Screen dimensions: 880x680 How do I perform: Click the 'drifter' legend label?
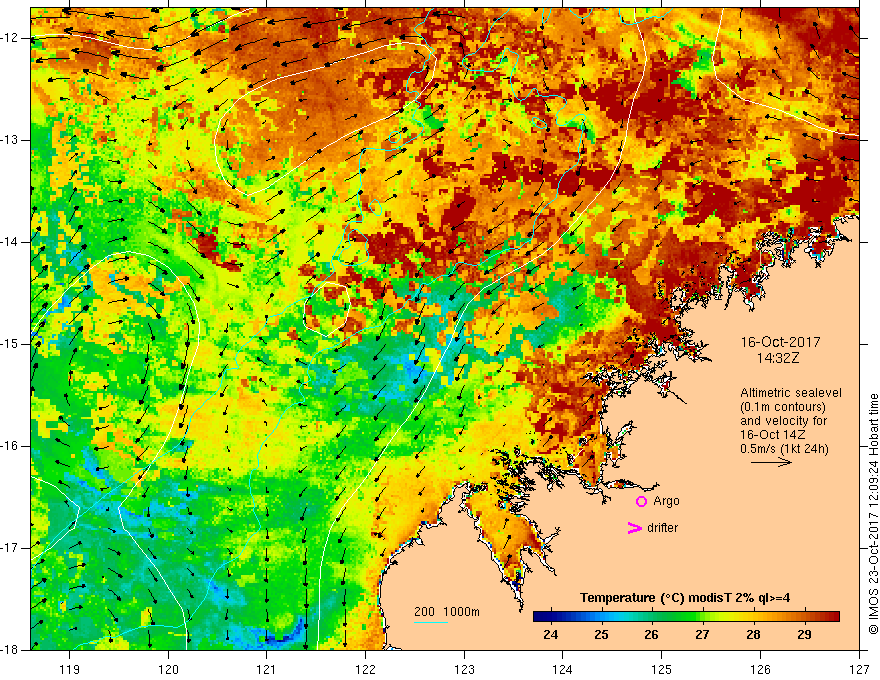(x=662, y=528)
